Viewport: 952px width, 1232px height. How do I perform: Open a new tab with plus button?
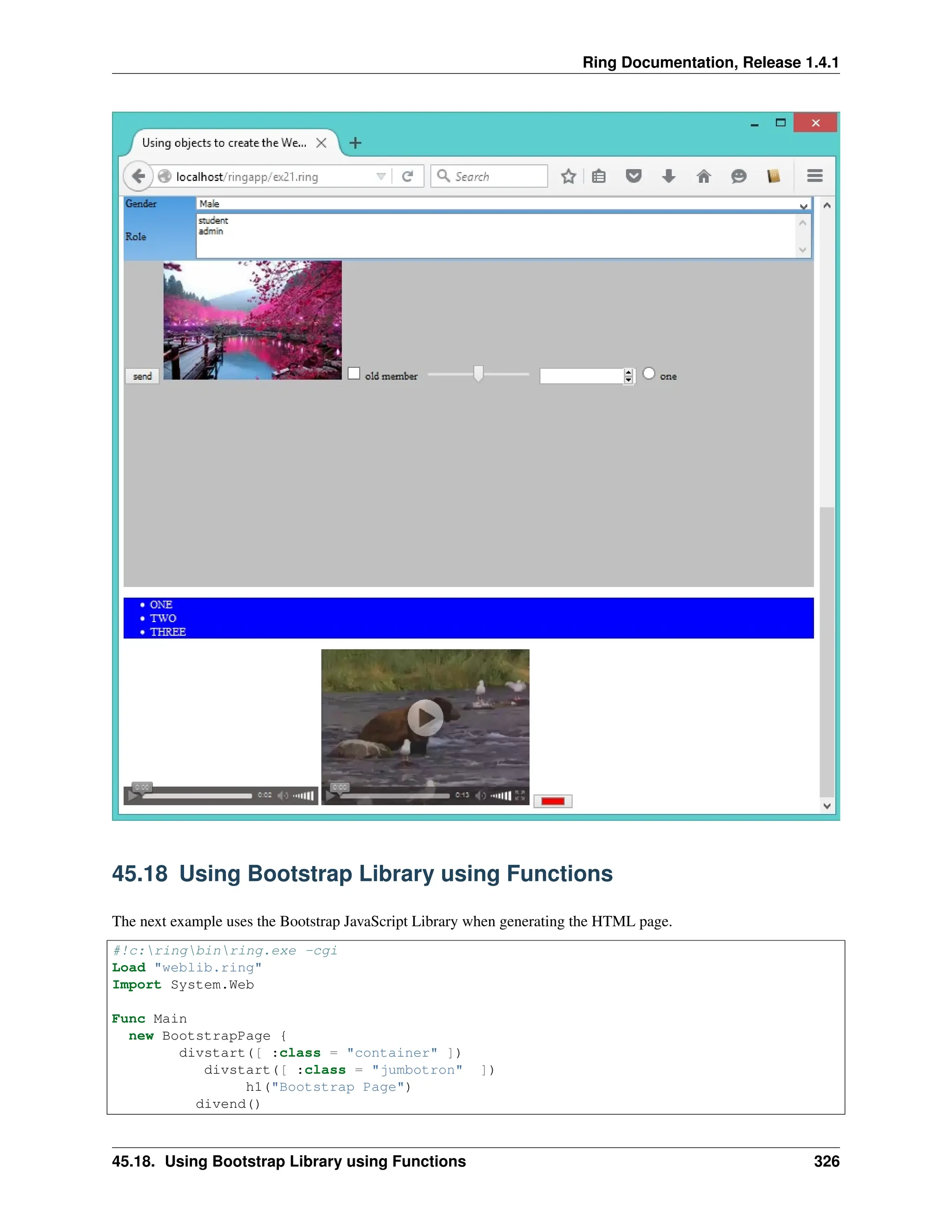[x=355, y=143]
